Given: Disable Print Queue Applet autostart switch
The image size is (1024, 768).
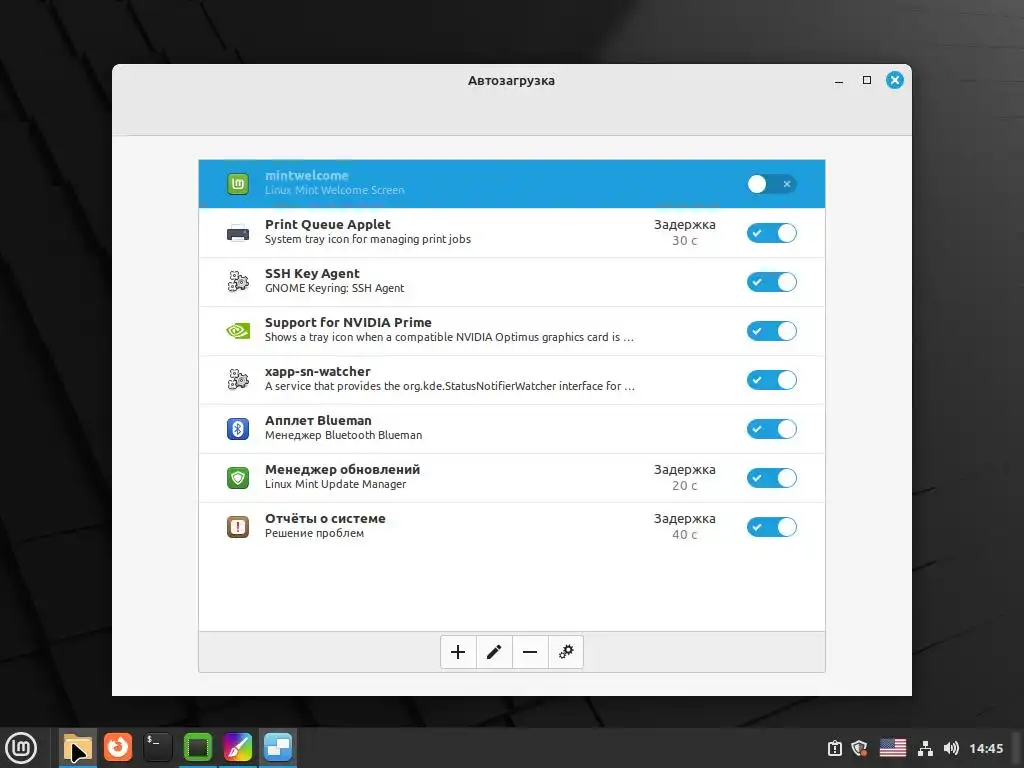Looking at the screenshot, I should click(x=771, y=233).
